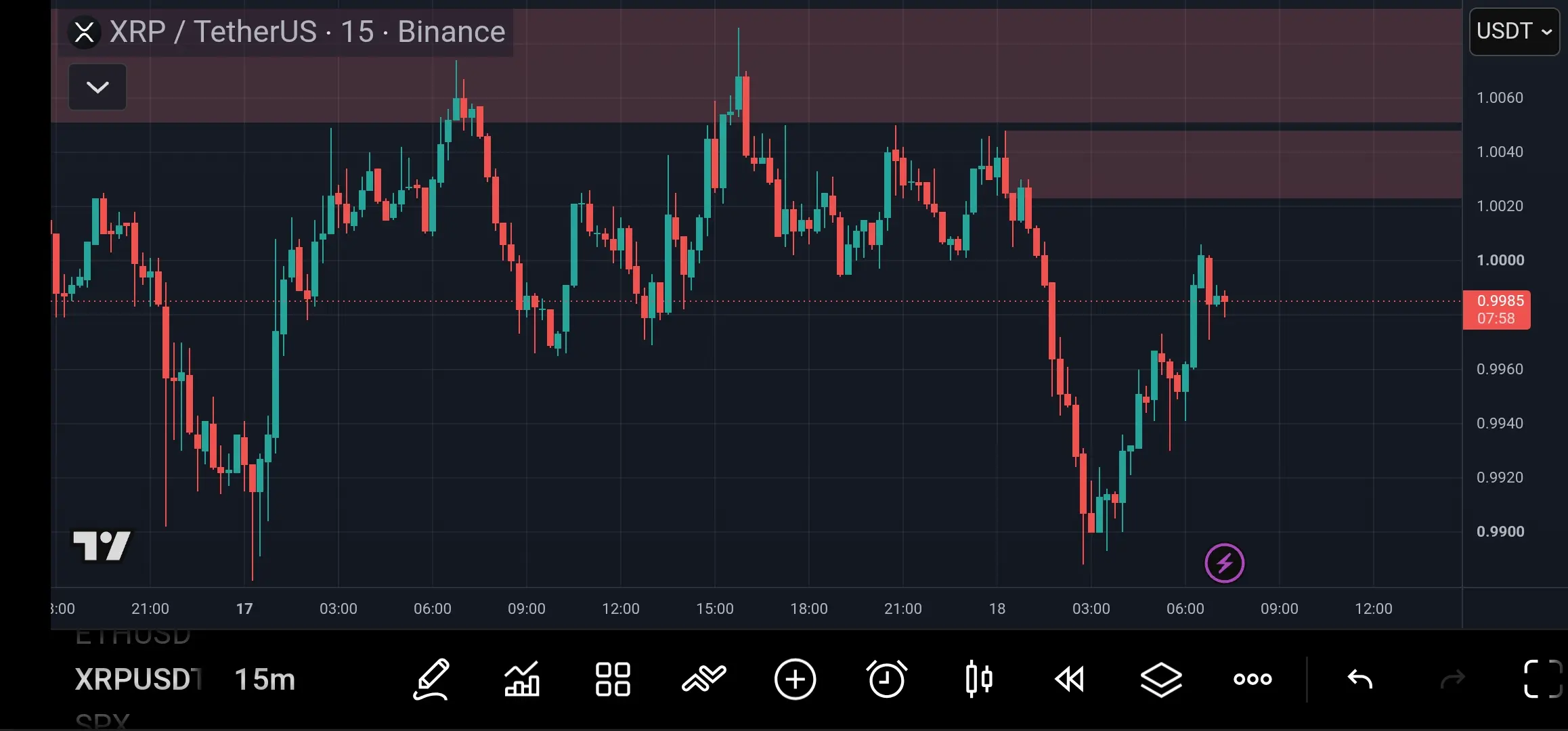Open the USDT currency dropdown
This screenshot has height=731, width=1568.
tap(1515, 31)
